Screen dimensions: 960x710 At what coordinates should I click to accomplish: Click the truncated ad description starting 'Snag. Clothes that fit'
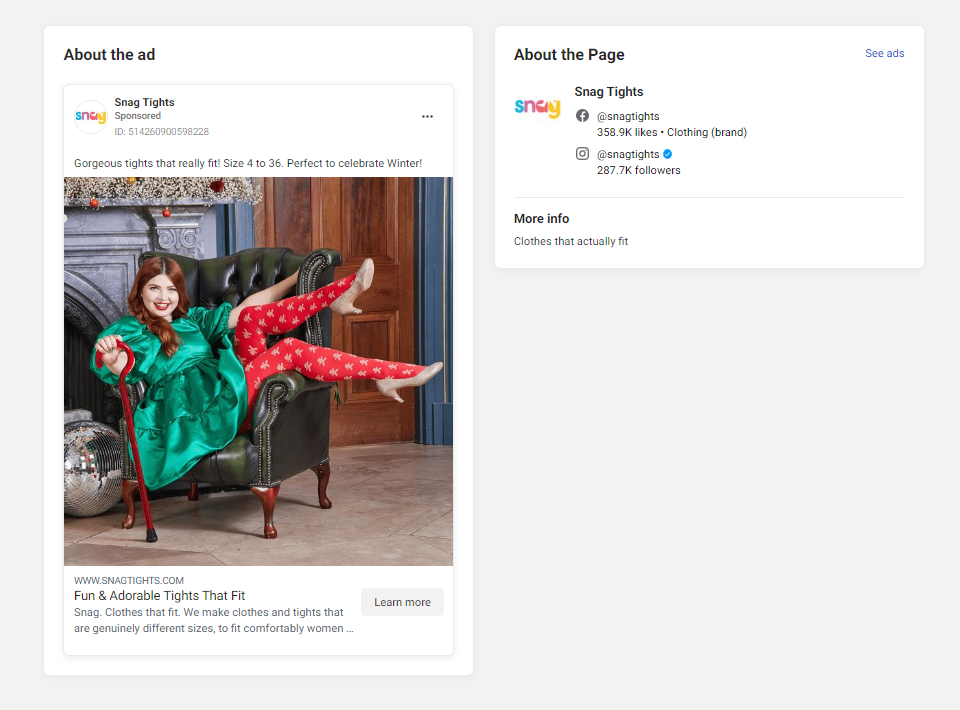(213, 620)
